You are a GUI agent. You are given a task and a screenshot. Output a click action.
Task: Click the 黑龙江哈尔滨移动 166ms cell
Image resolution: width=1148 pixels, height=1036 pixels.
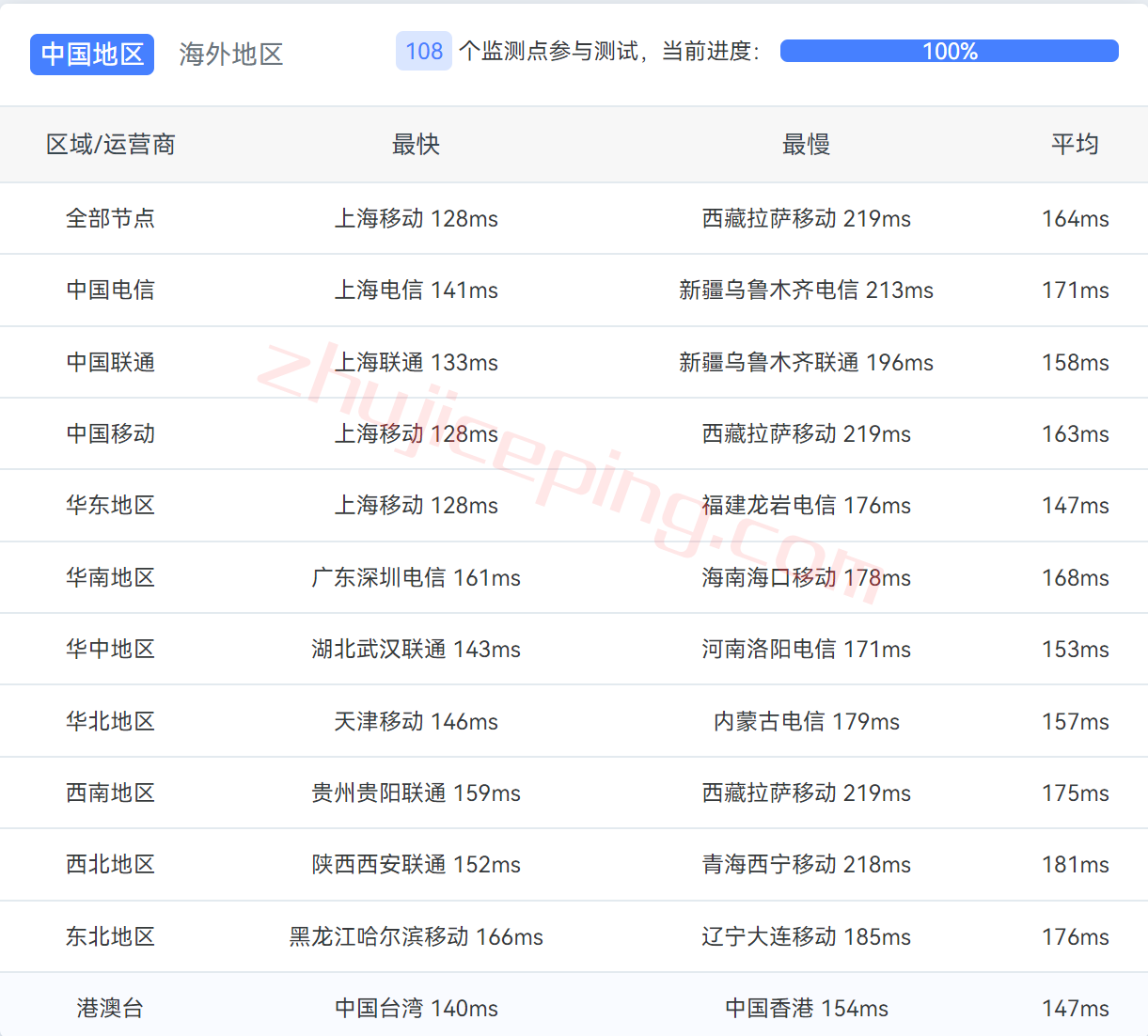[417, 936]
